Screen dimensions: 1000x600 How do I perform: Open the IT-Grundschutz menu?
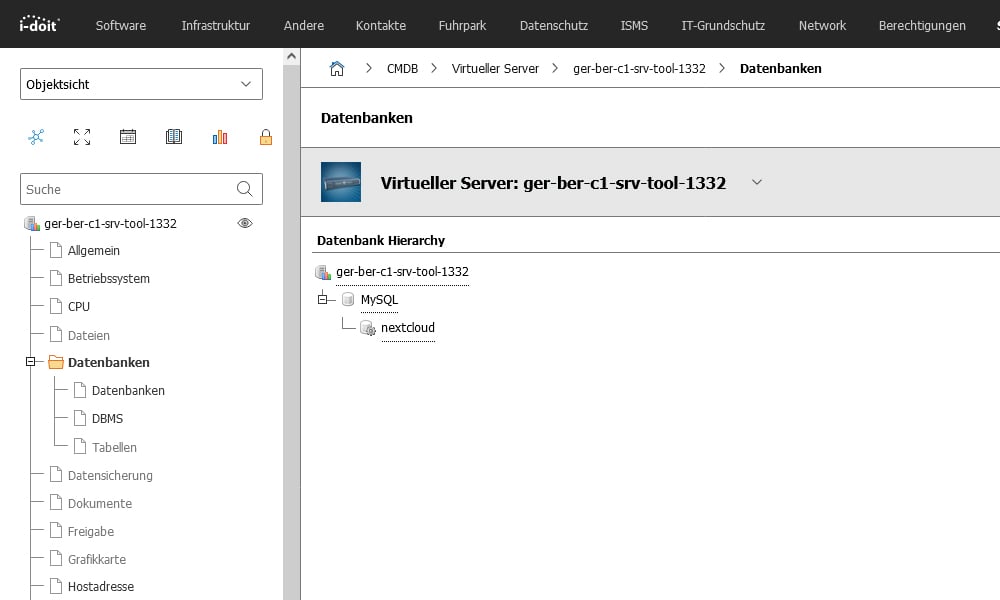tap(723, 26)
